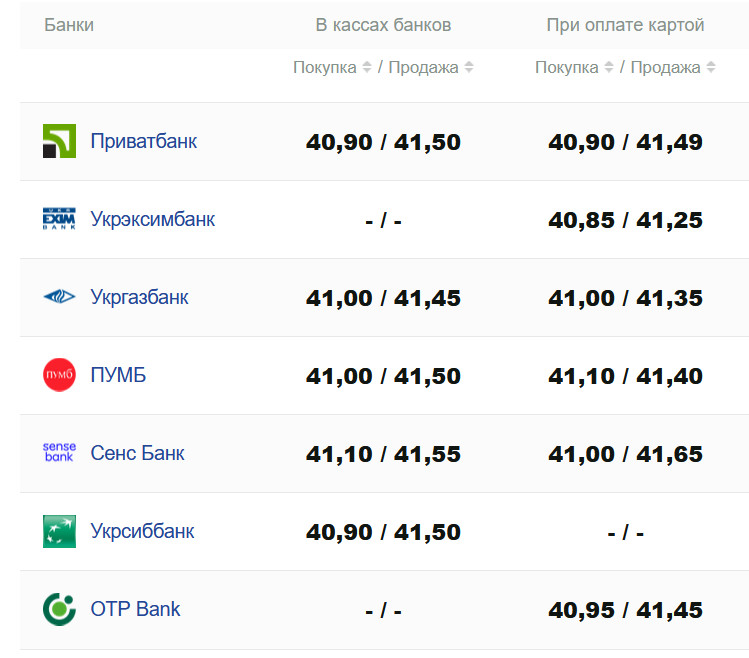Open the Приватбанк bank link
749x658 pixels.
143,141
